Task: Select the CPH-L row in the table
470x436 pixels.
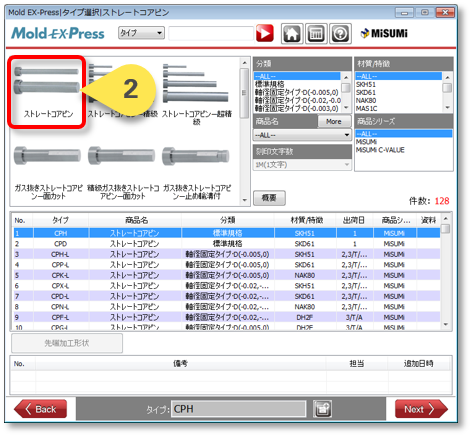Action: pos(227,254)
